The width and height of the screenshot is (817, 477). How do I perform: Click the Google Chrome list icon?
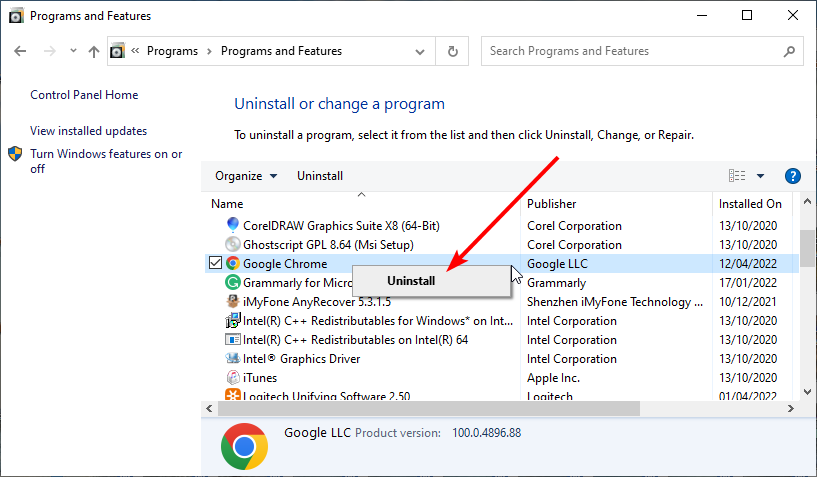tap(233, 263)
